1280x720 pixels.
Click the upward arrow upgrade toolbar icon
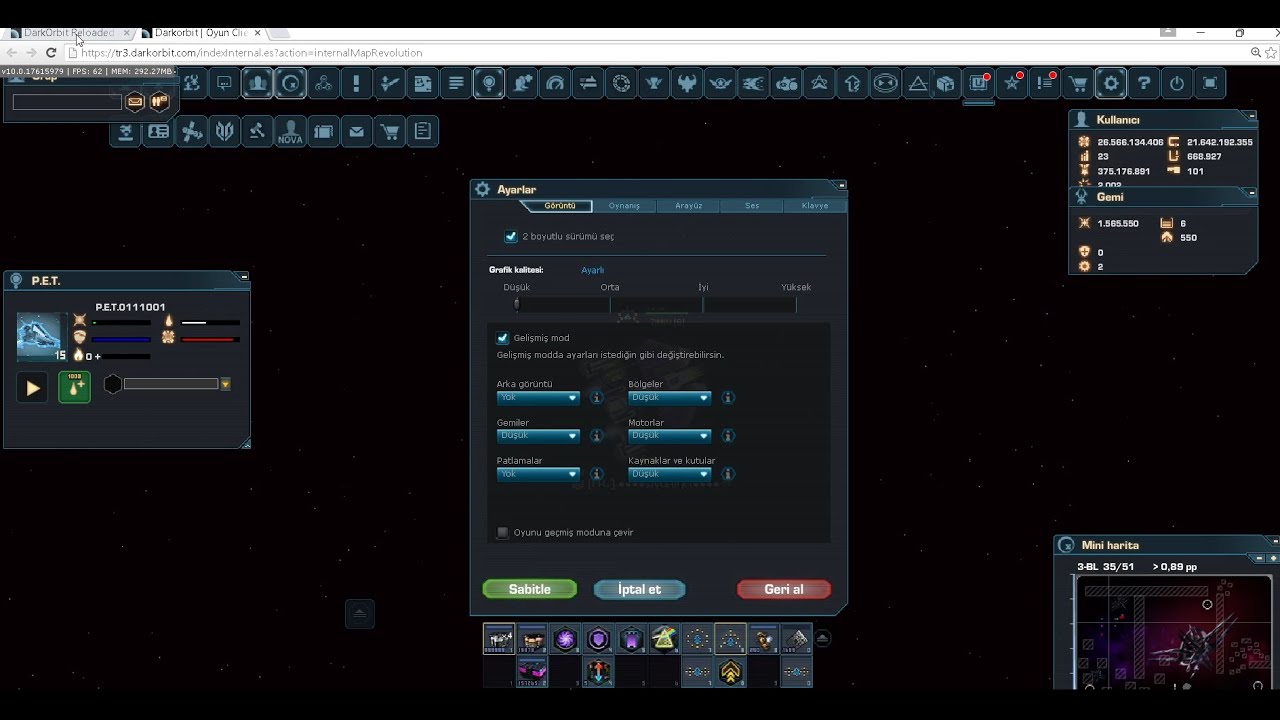tap(852, 84)
